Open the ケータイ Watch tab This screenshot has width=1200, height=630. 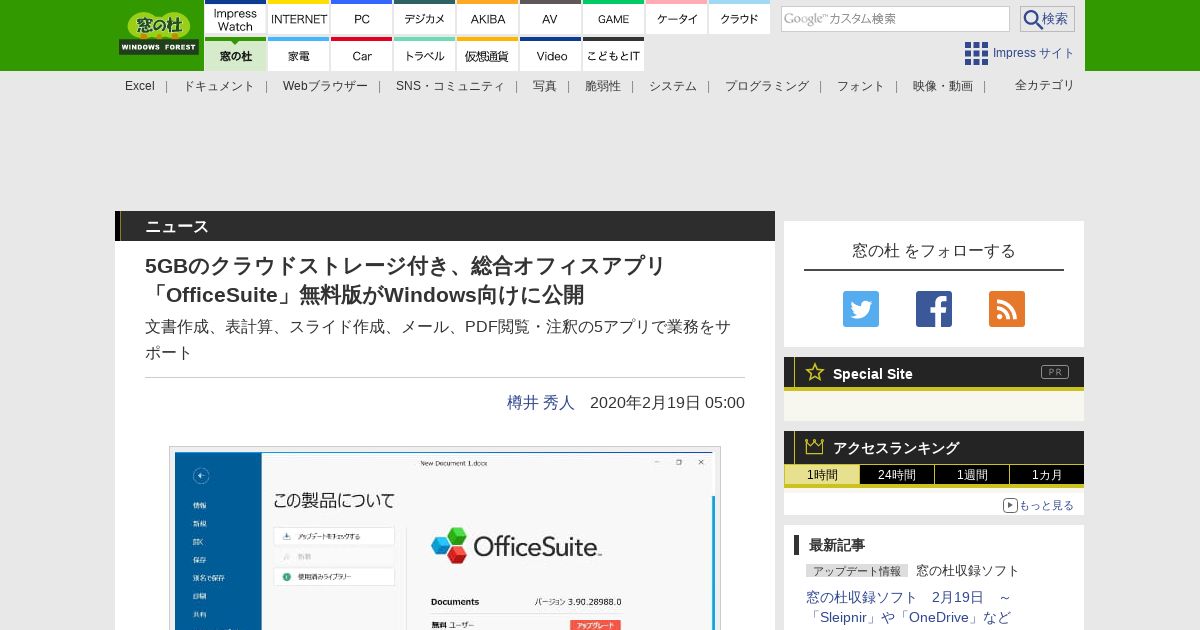coord(677,18)
